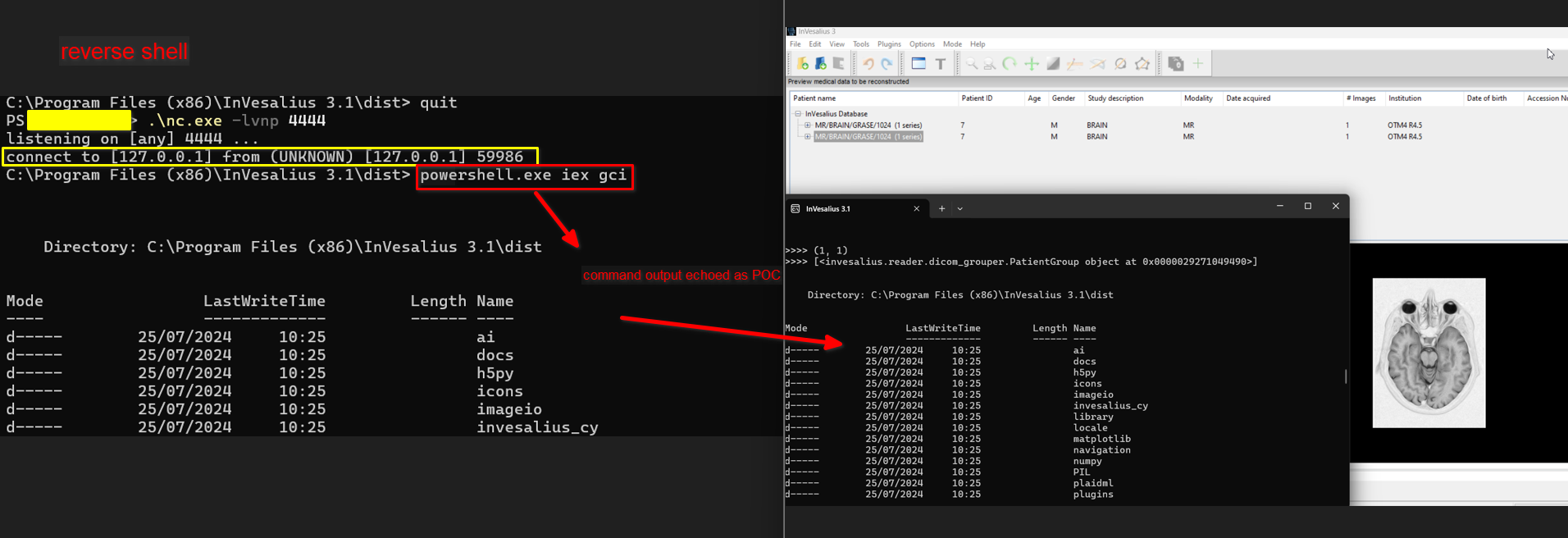The width and height of the screenshot is (1568, 538).
Task: Select the InVesalius Database root item
Action: [x=836, y=114]
